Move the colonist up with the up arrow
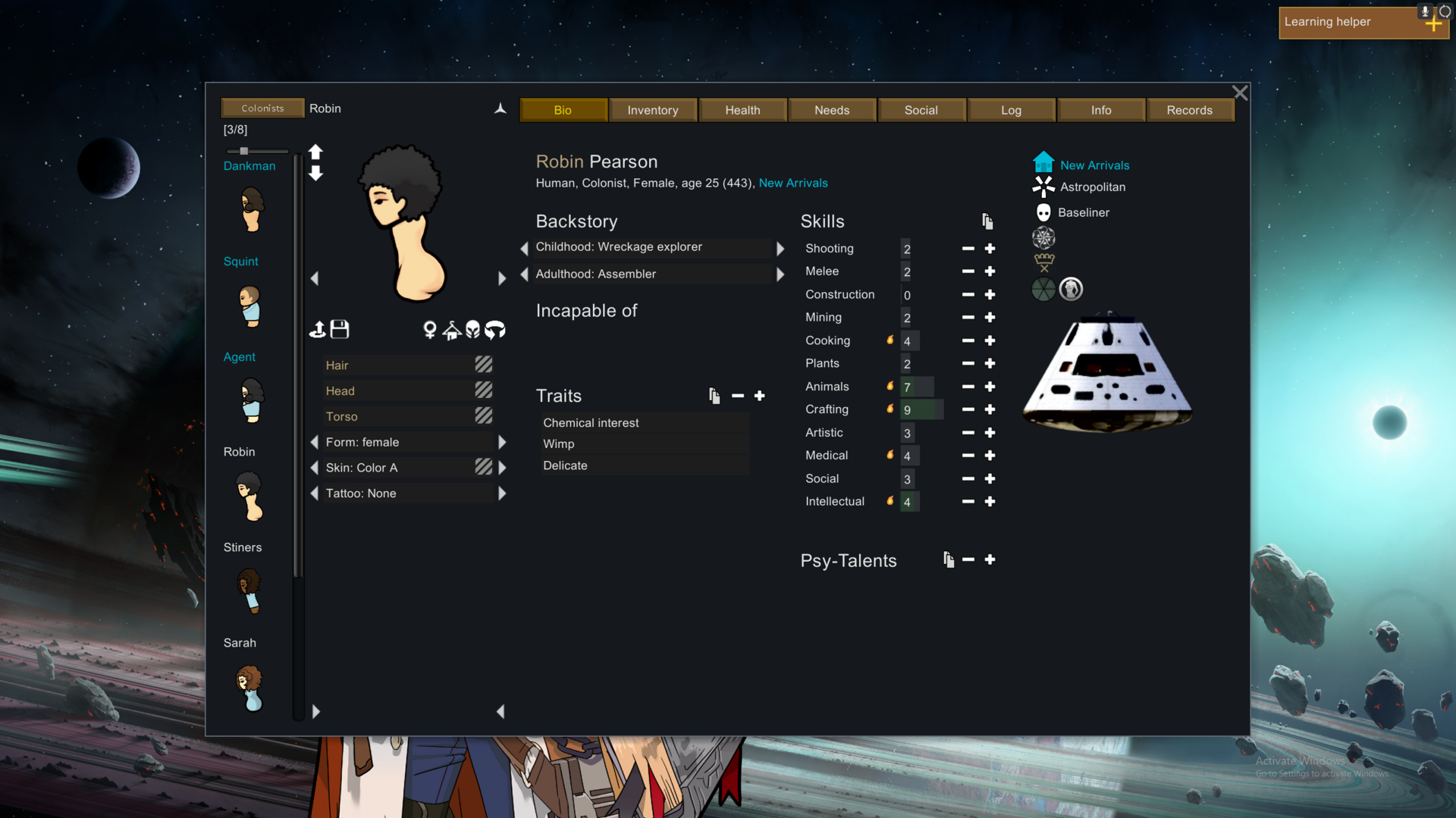 coord(315,152)
